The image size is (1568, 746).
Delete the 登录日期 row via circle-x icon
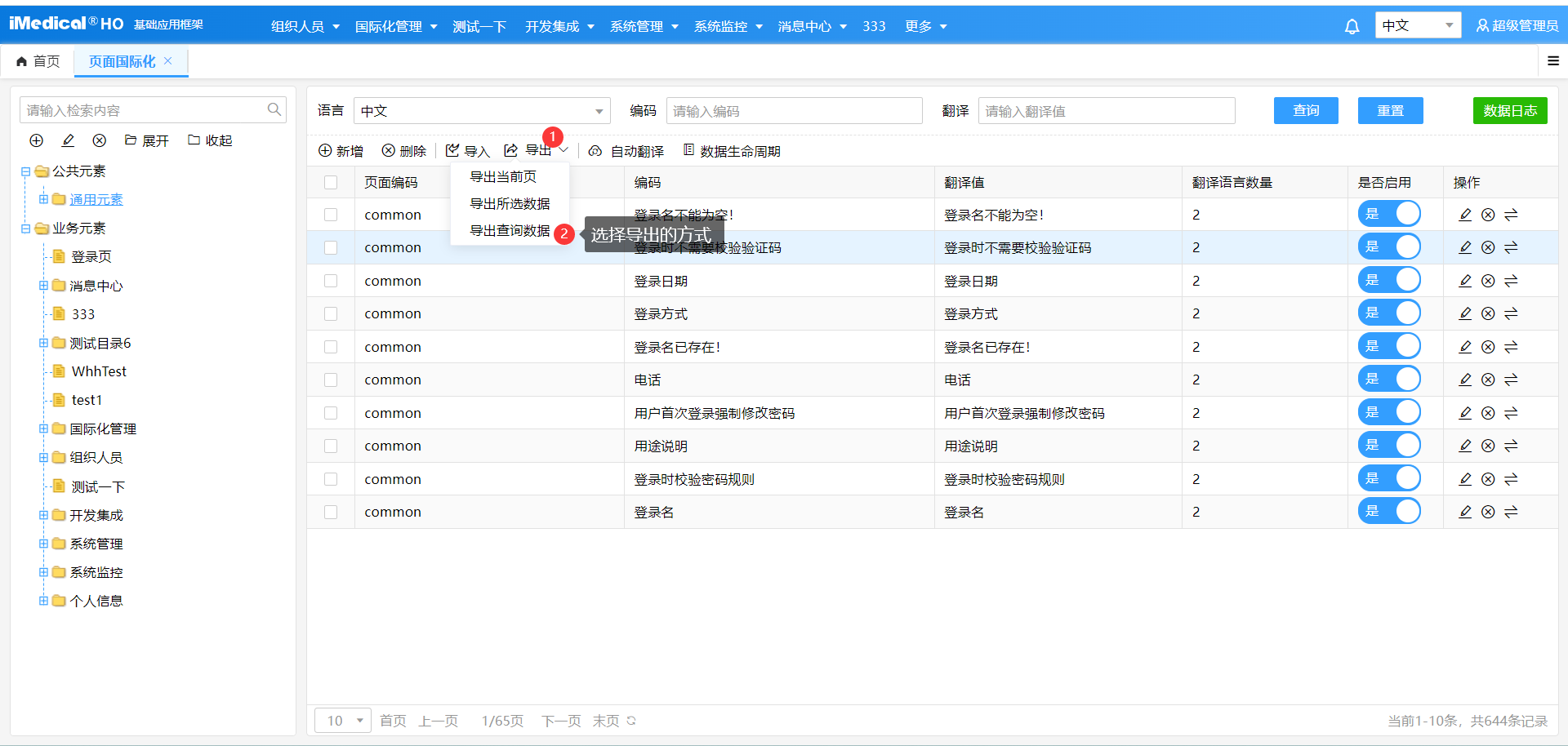tap(1488, 281)
